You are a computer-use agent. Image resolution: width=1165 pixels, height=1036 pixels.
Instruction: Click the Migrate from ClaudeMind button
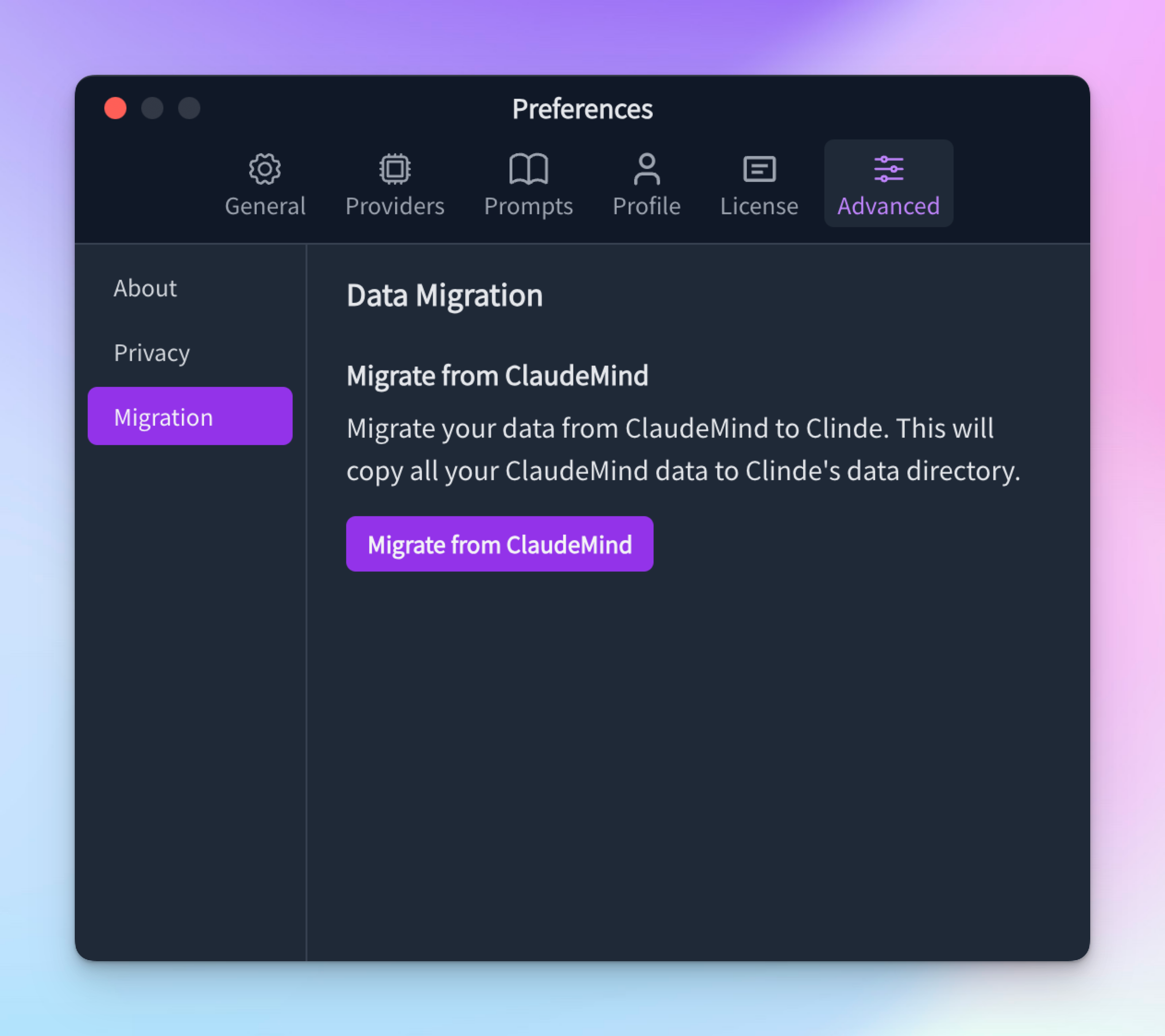click(x=500, y=544)
